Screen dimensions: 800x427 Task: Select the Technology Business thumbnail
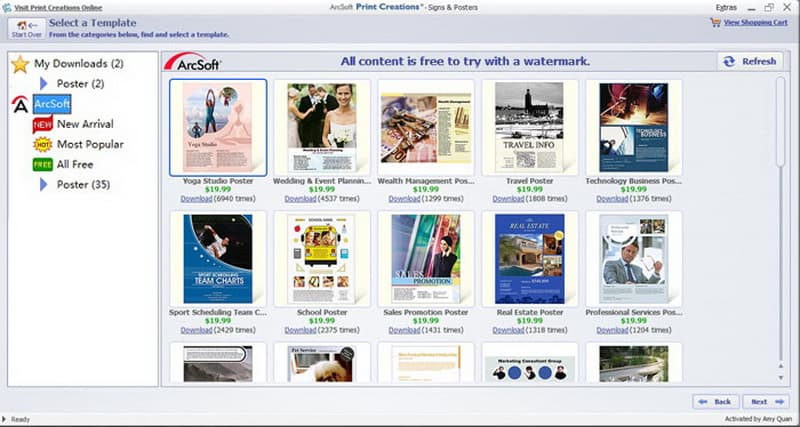click(x=634, y=128)
